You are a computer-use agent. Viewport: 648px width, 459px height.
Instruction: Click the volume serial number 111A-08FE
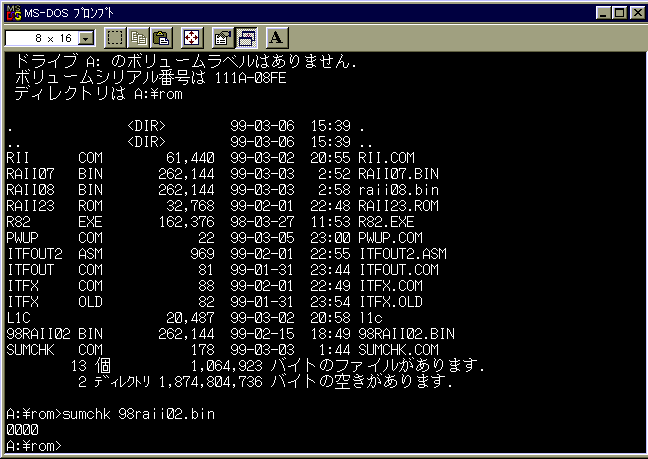coord(250,78)
